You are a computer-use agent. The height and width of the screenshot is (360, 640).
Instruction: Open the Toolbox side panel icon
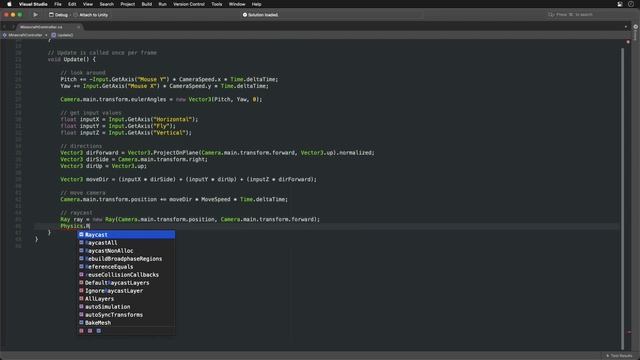point(636,27)
